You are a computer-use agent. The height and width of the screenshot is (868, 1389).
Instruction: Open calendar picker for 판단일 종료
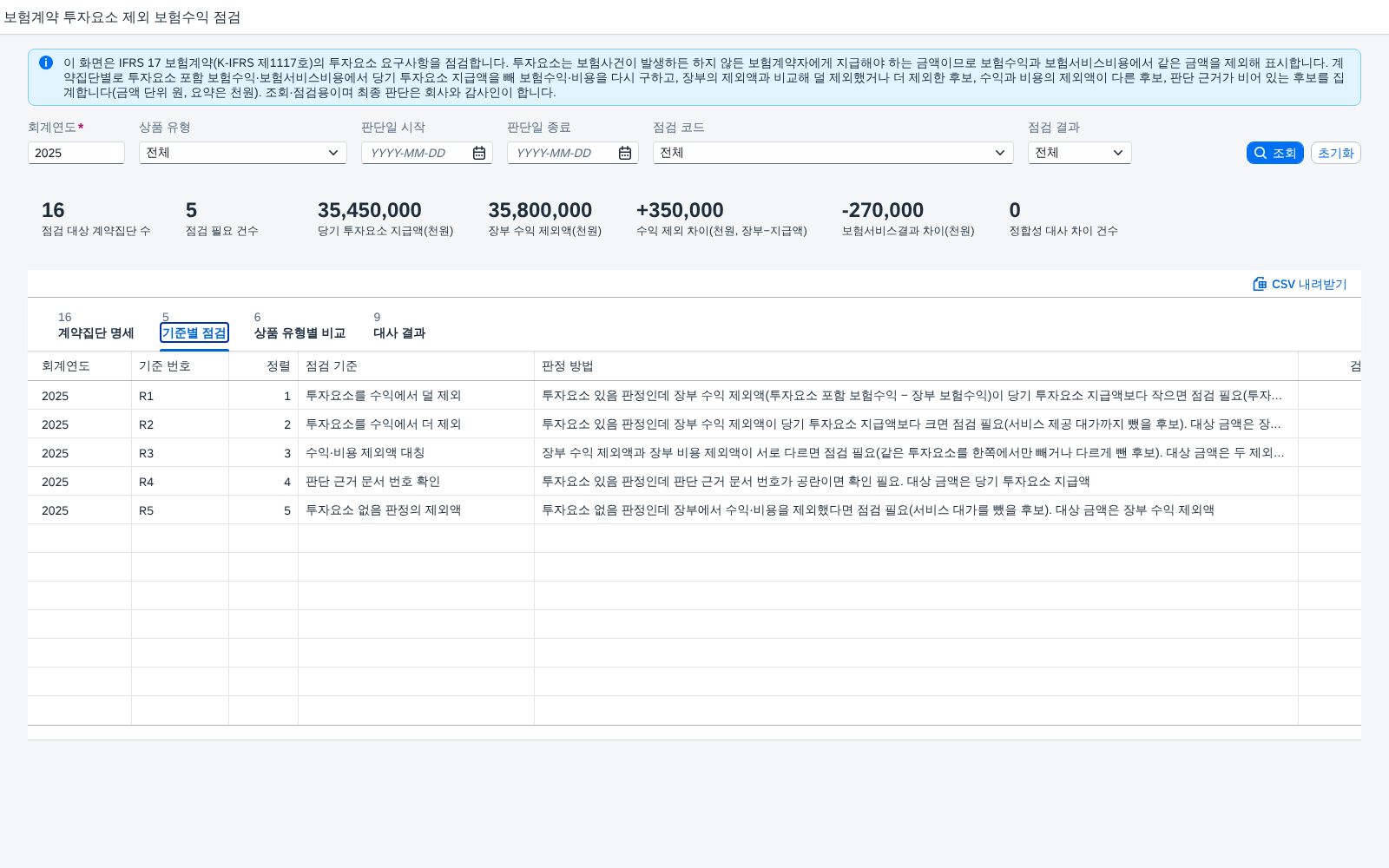(x=625, y=153)
